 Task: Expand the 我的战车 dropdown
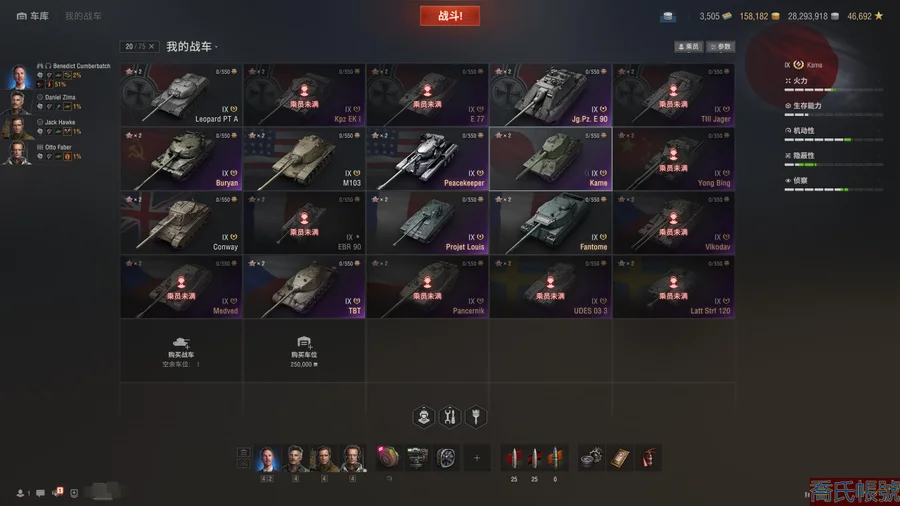(x=192, y=46)
